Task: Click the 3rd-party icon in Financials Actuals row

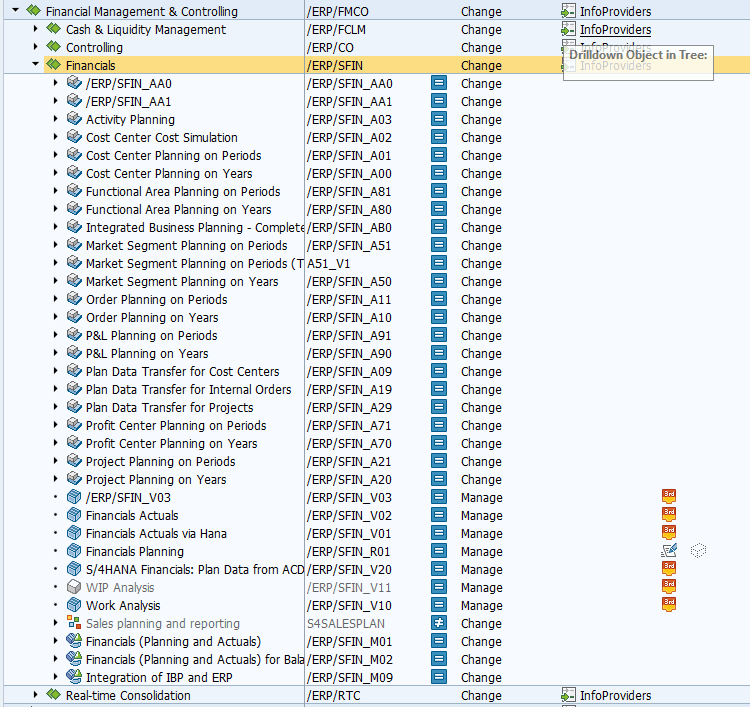Action: click(669, 515)
